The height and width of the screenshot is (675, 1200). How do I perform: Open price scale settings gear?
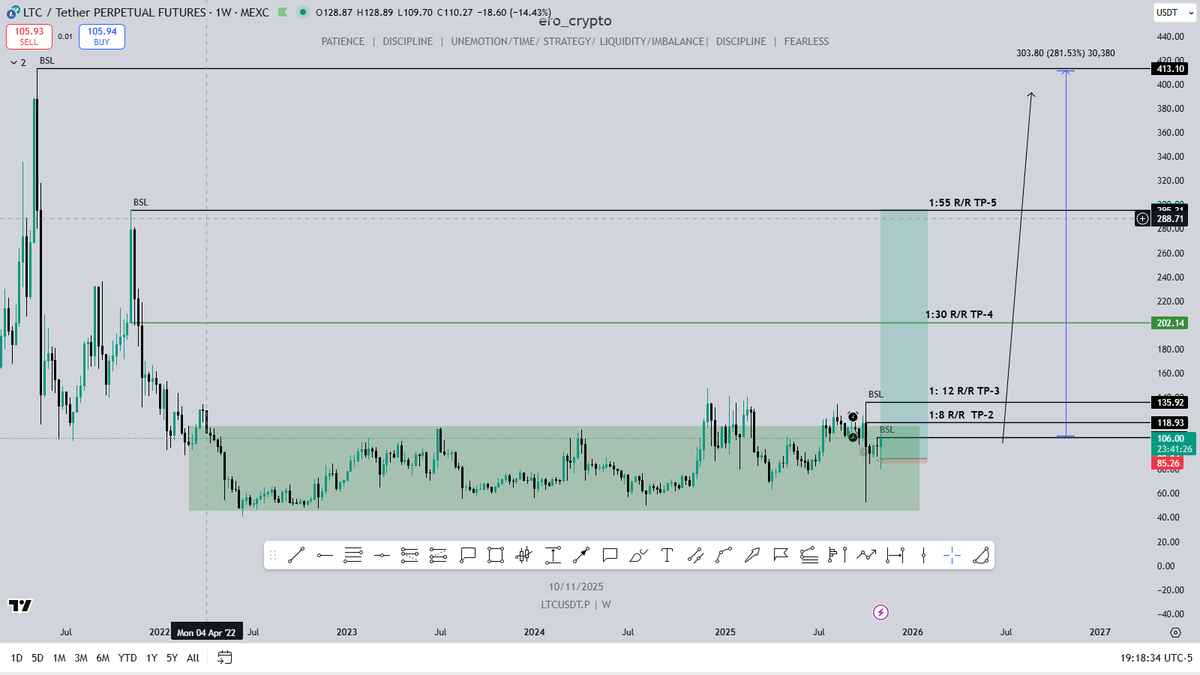1174,632
